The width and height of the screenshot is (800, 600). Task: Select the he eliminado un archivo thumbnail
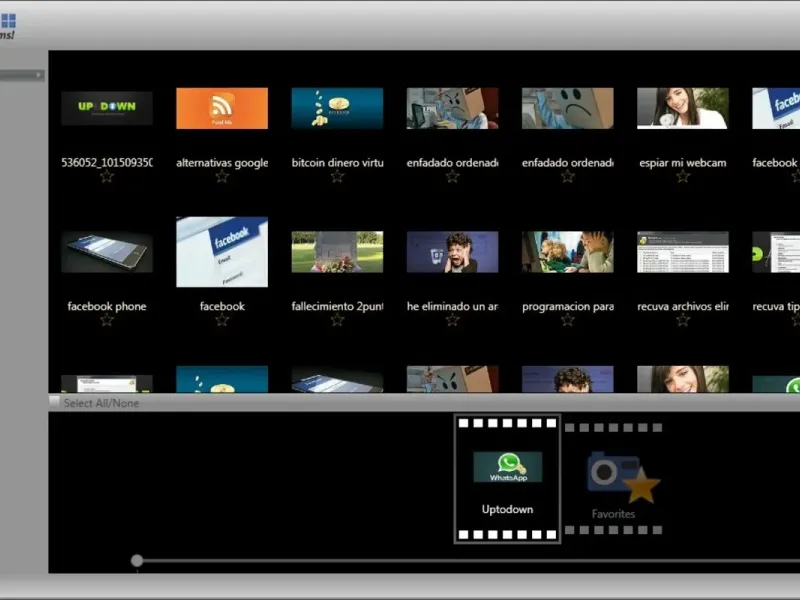[x=453, y=252]
